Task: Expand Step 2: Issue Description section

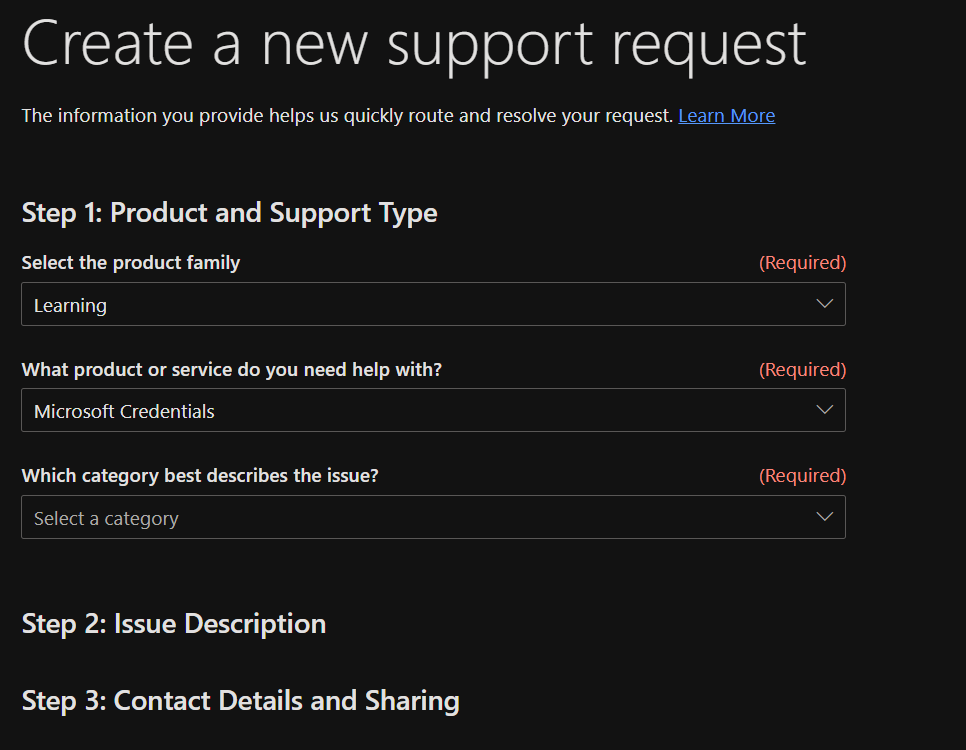Action: point(174,624)
